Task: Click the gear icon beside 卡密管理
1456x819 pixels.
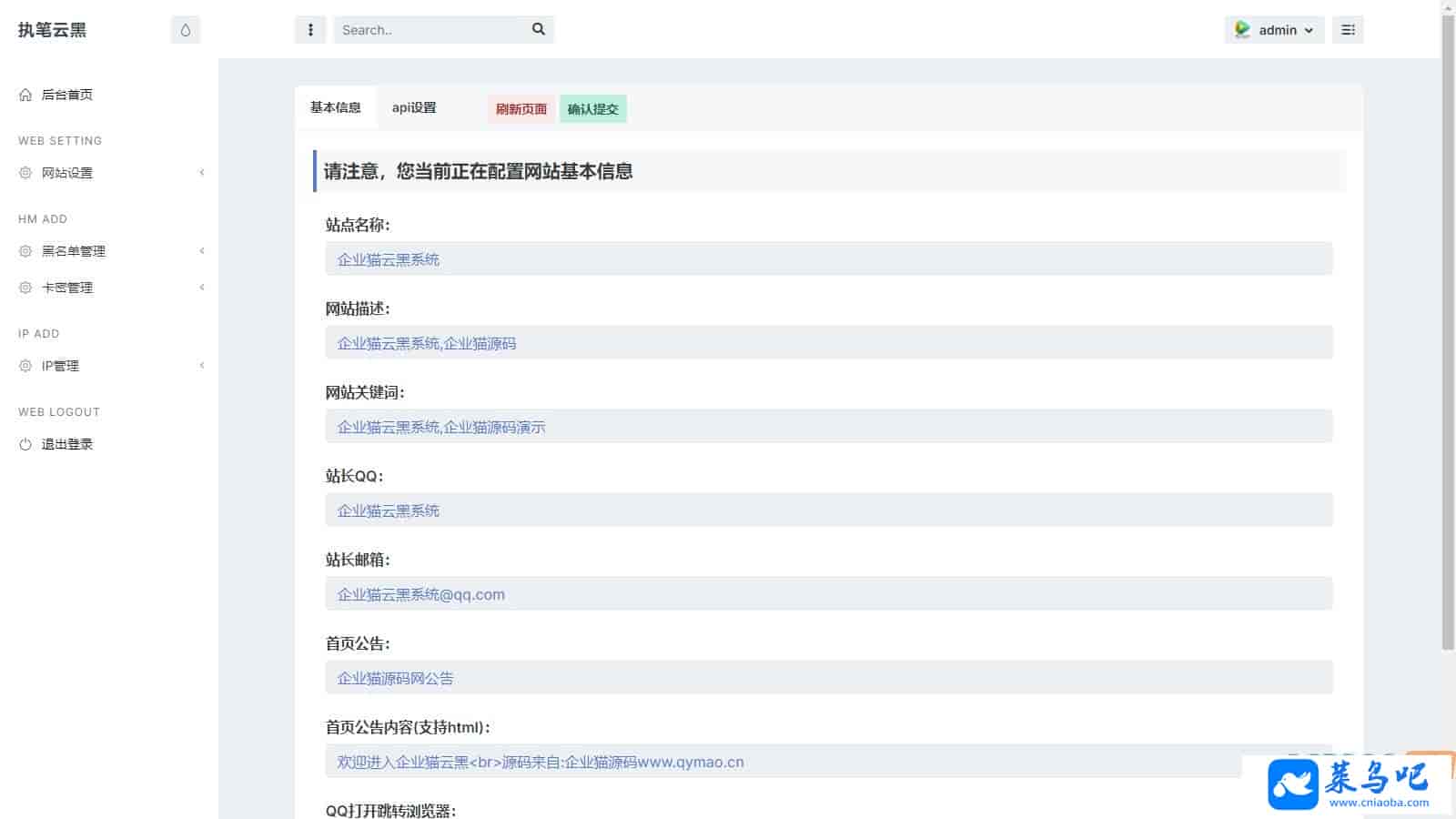Action: click(x=25, y=288)
